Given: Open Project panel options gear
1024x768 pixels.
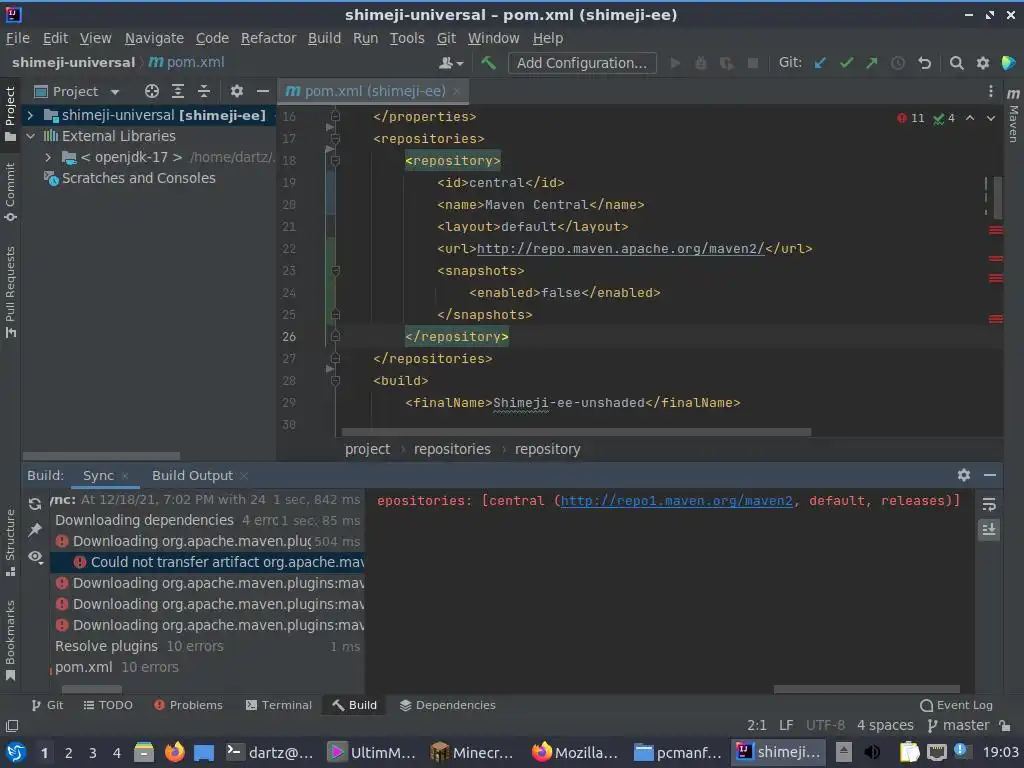Looking at the screenshot, I should pos(236,91).
